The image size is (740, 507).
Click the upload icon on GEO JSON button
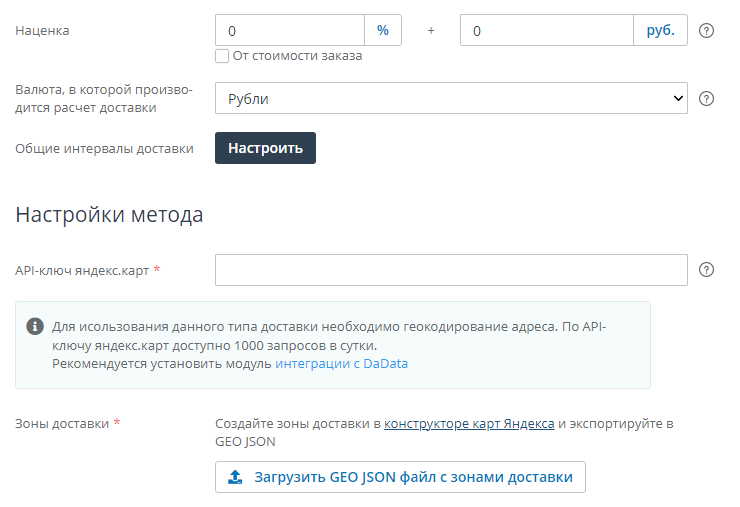236,477
